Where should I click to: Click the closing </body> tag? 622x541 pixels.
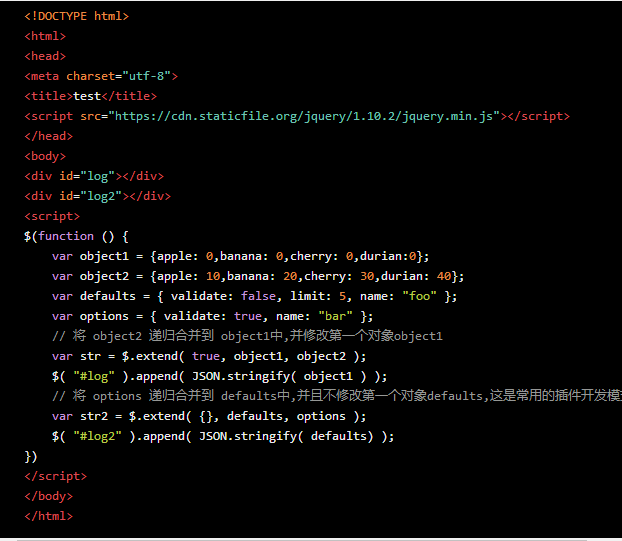click(48, 496)
